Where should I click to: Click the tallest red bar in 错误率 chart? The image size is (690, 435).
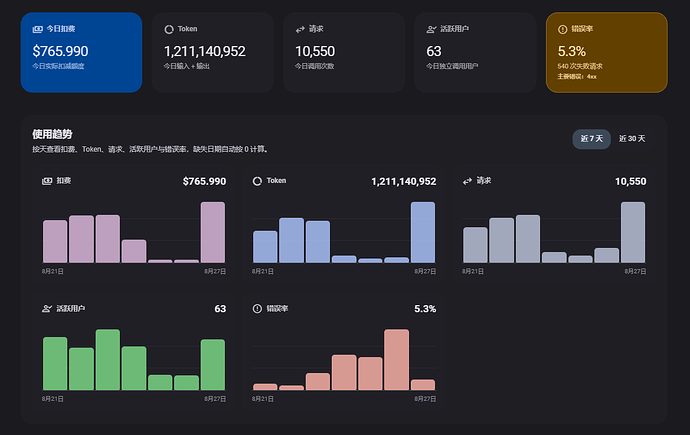click(396, 360)
